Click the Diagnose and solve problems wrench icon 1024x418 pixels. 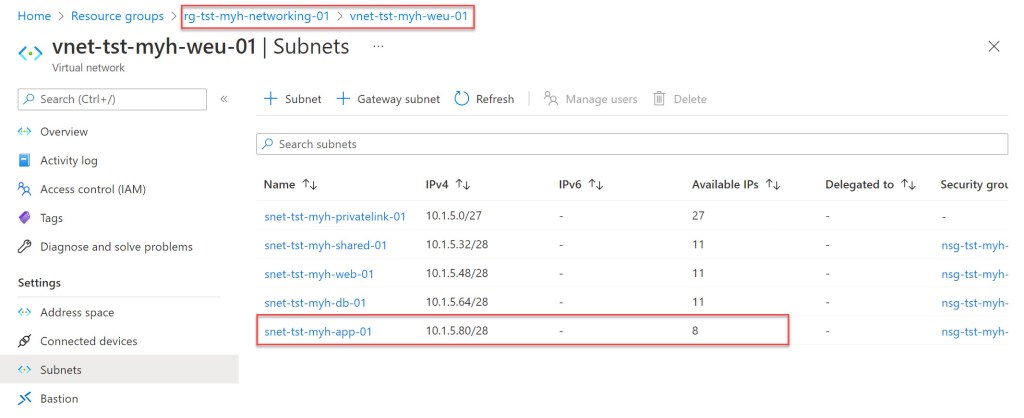[x=25, y=247]
